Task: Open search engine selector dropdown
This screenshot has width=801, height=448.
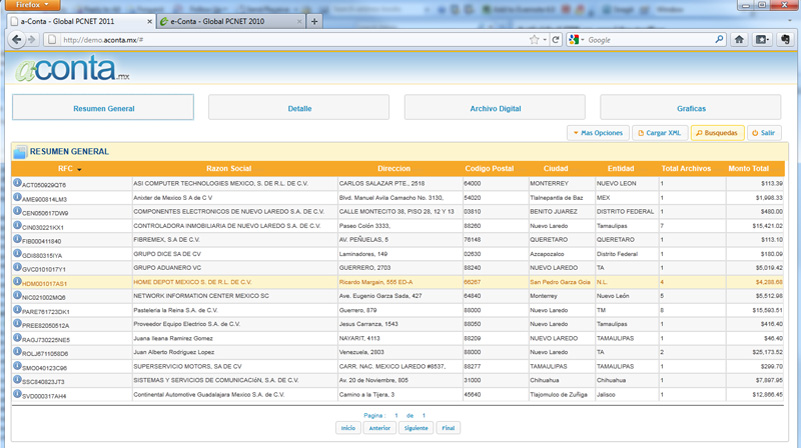Action: point(577,39)
